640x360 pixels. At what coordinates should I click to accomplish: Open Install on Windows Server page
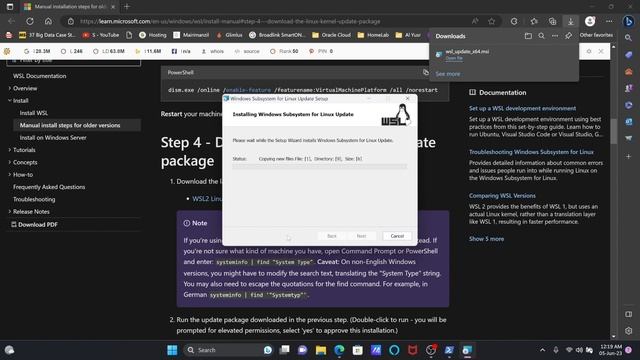click(x=53, y=138)
